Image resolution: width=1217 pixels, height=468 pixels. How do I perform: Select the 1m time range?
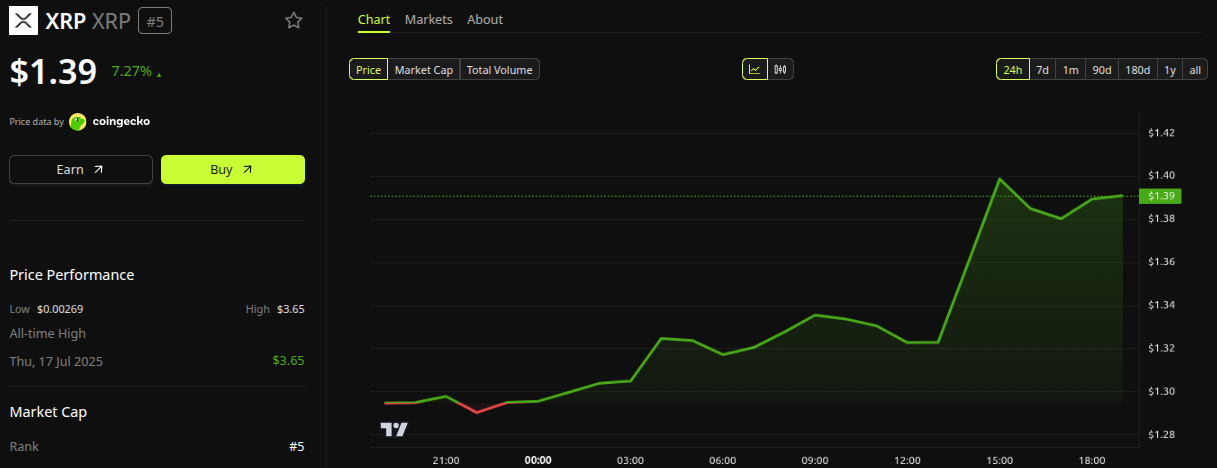pos(1070,69)
